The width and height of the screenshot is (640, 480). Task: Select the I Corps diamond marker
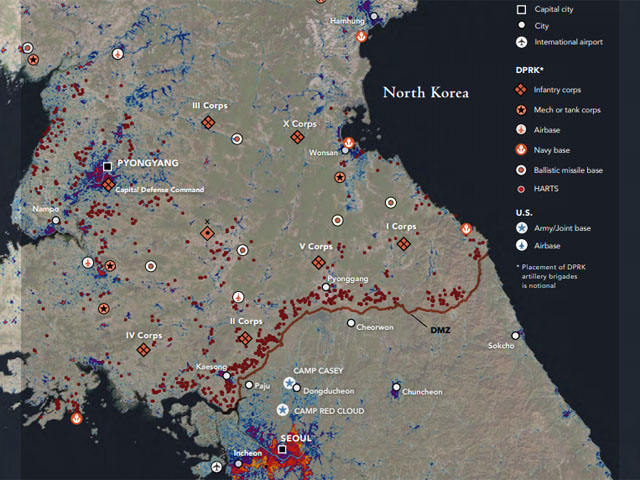403,243
